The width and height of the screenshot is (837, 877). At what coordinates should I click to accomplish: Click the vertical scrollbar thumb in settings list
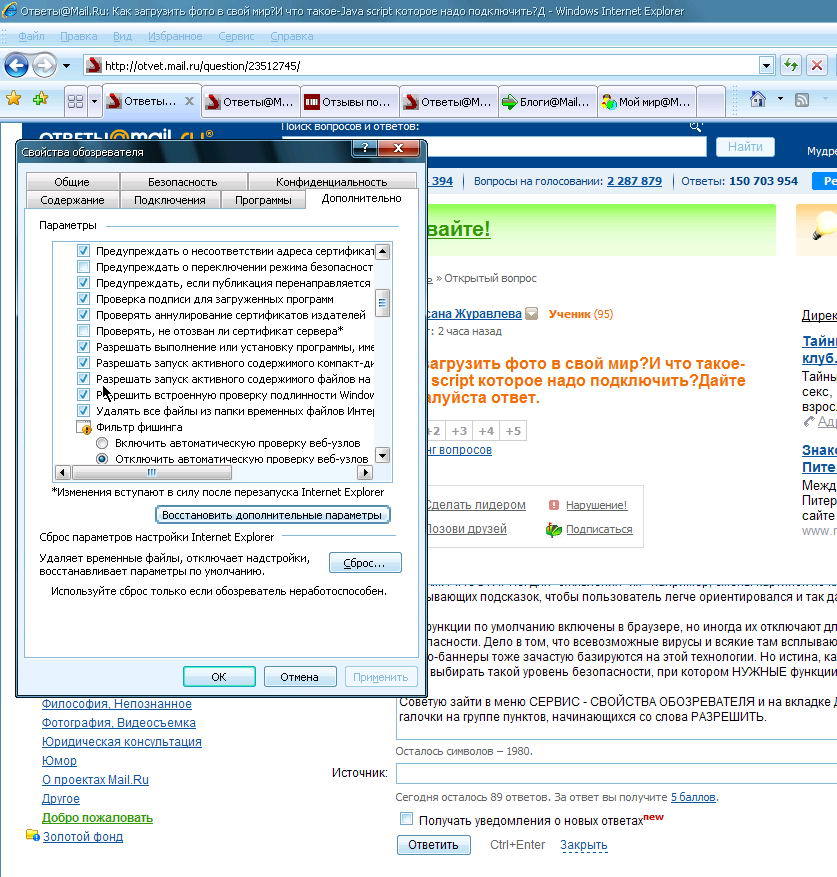click(382, 303)
